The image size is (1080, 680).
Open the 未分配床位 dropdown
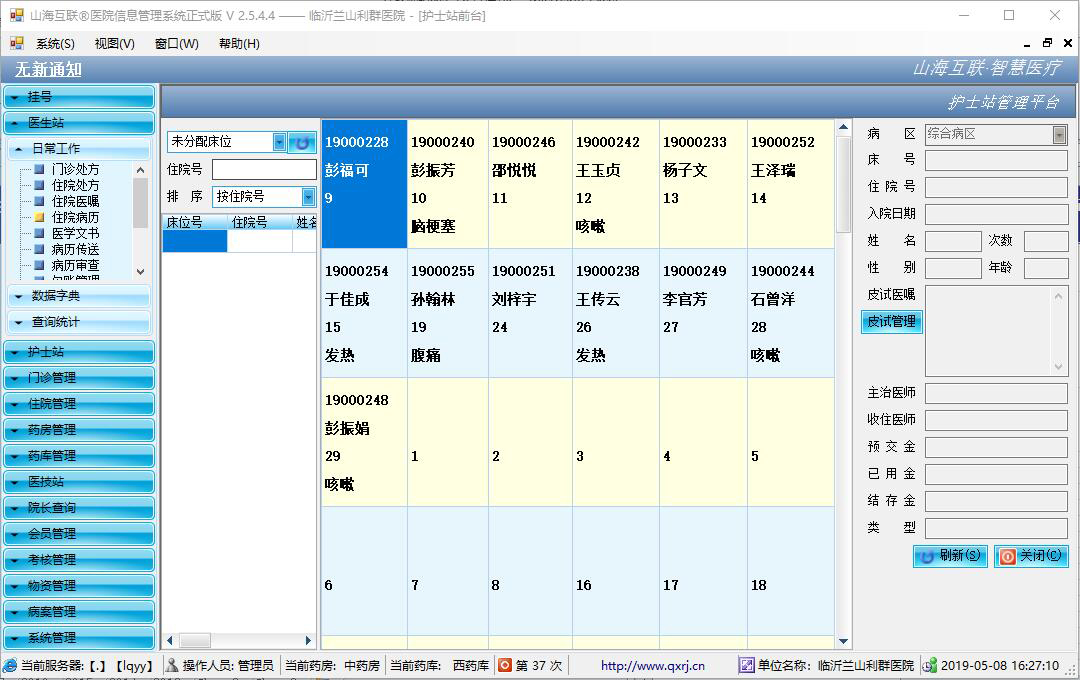[279, 142]
